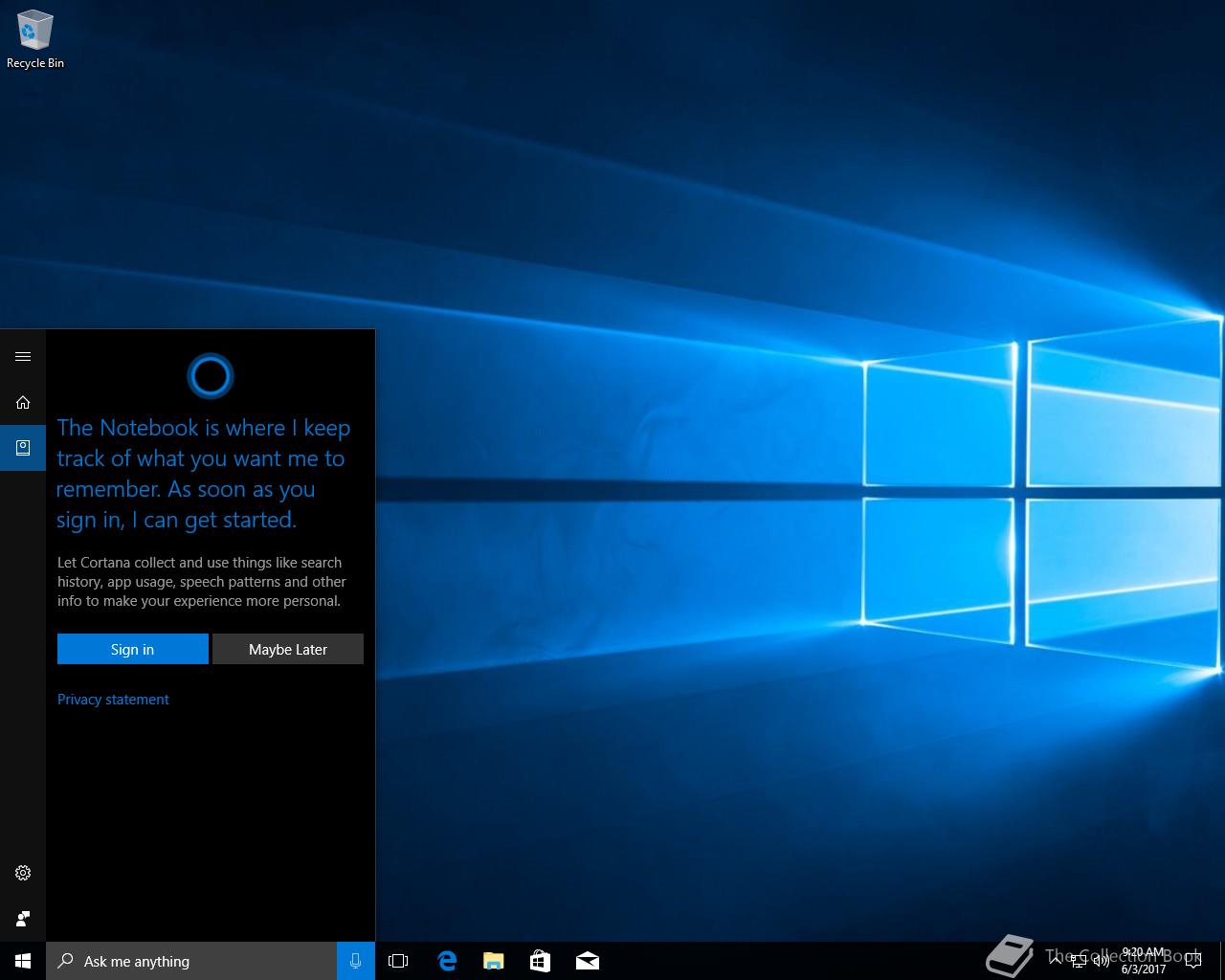Open Cortana settings gear

pos(23,873)
